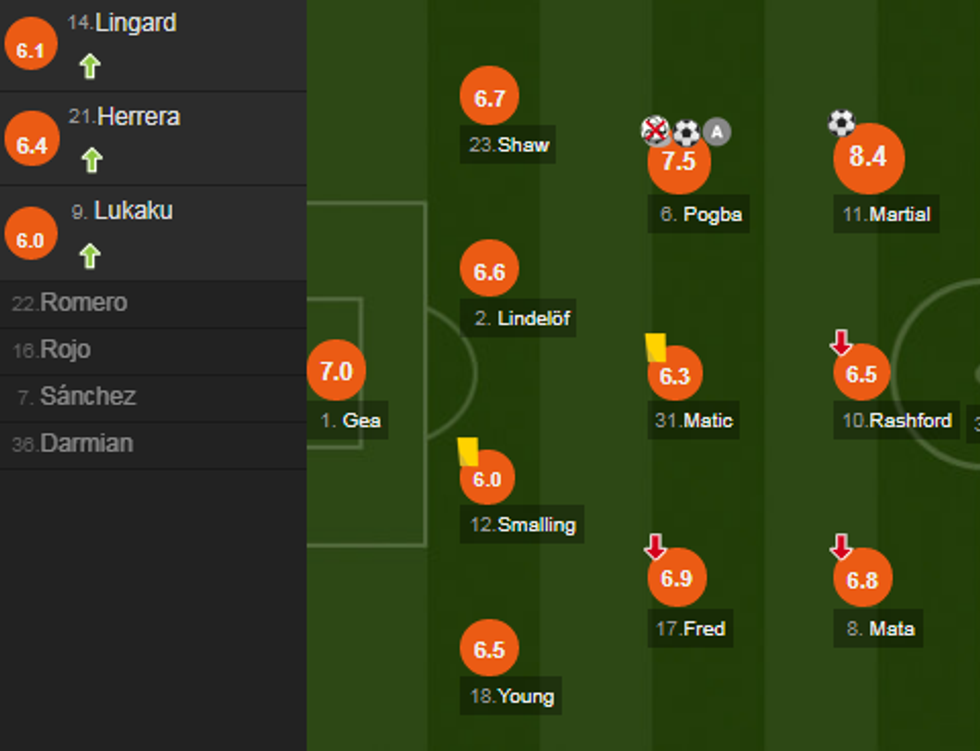
Task: Click Lingard's green substituted-on arrow
Action: pos(90,67)
